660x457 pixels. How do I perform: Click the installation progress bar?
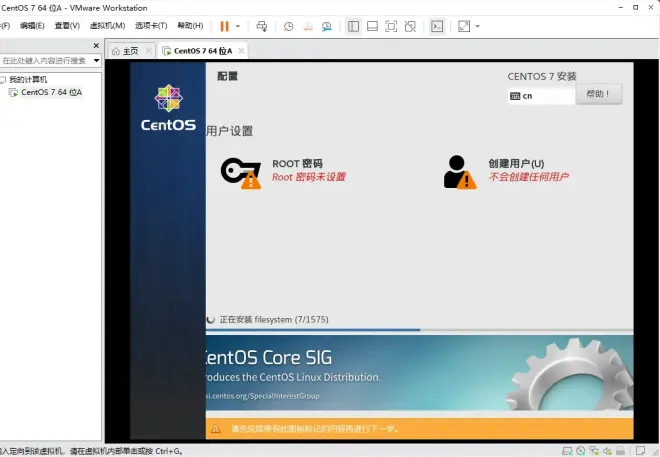point(419,330)
